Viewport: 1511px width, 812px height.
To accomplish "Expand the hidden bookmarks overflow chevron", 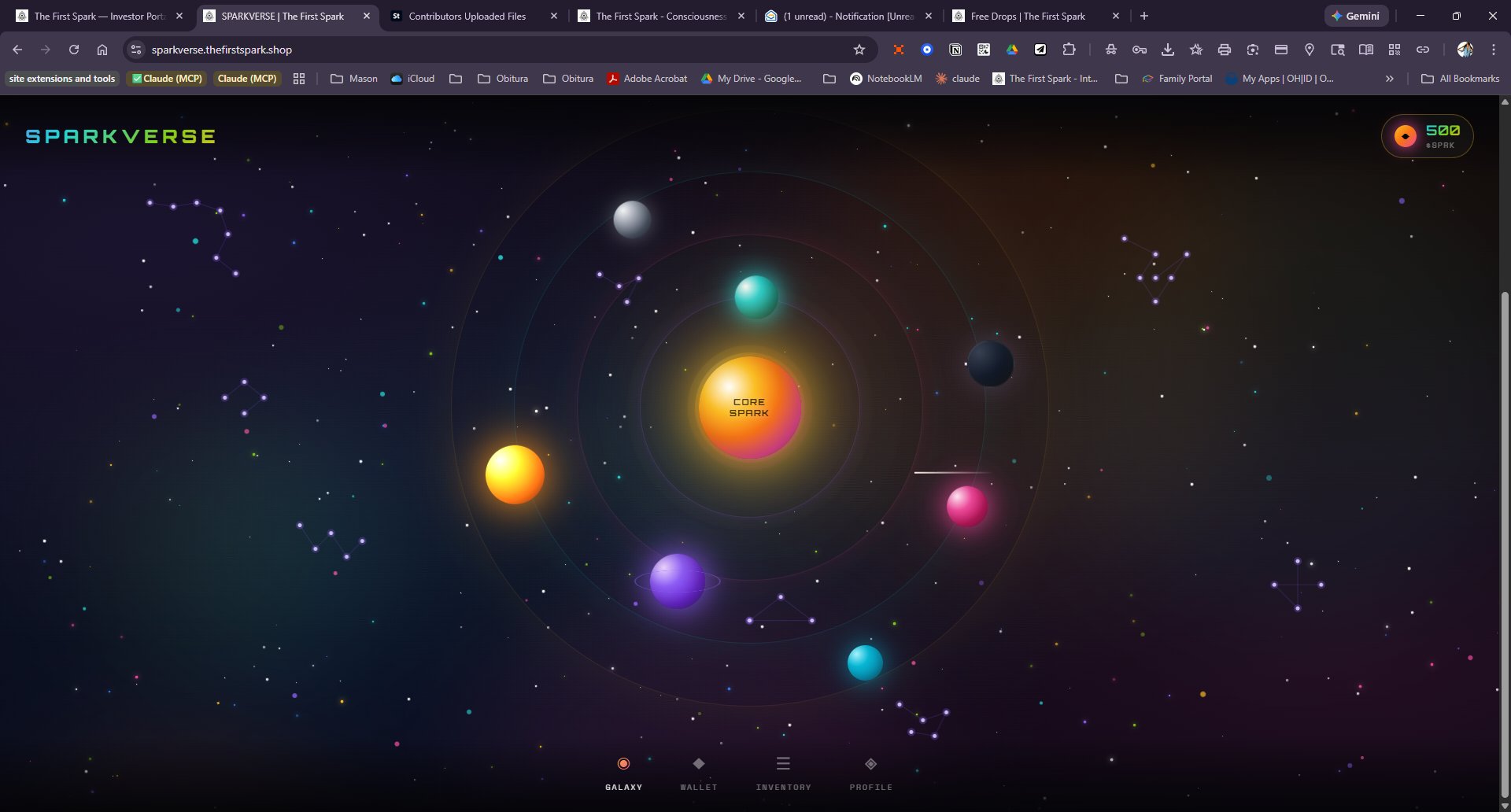I will 1390,78.
